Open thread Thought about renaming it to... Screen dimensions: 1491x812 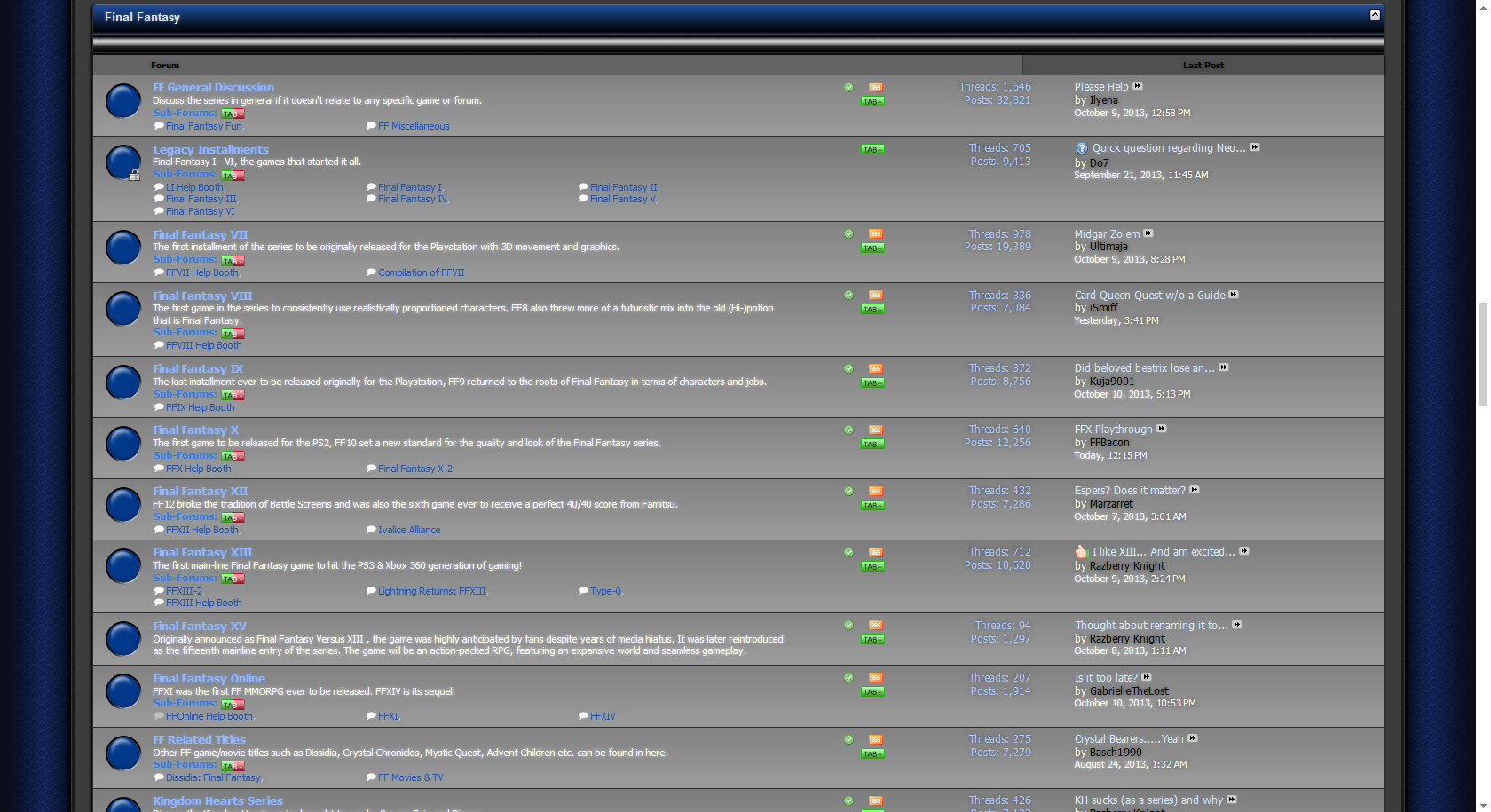[1152, 626]
